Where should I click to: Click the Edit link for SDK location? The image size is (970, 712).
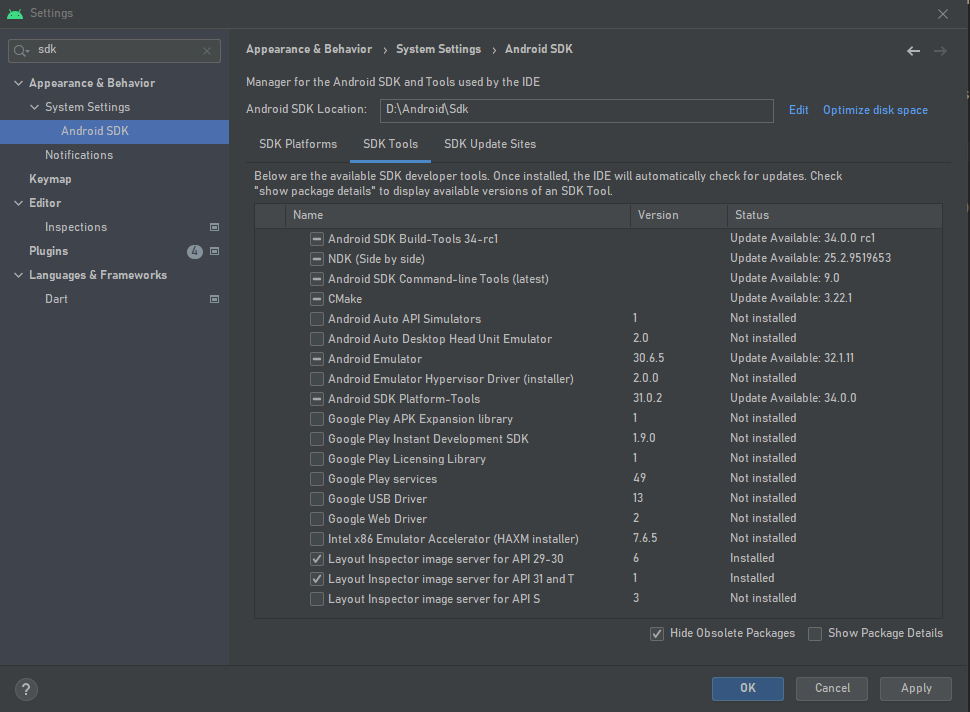click(799, 110)
